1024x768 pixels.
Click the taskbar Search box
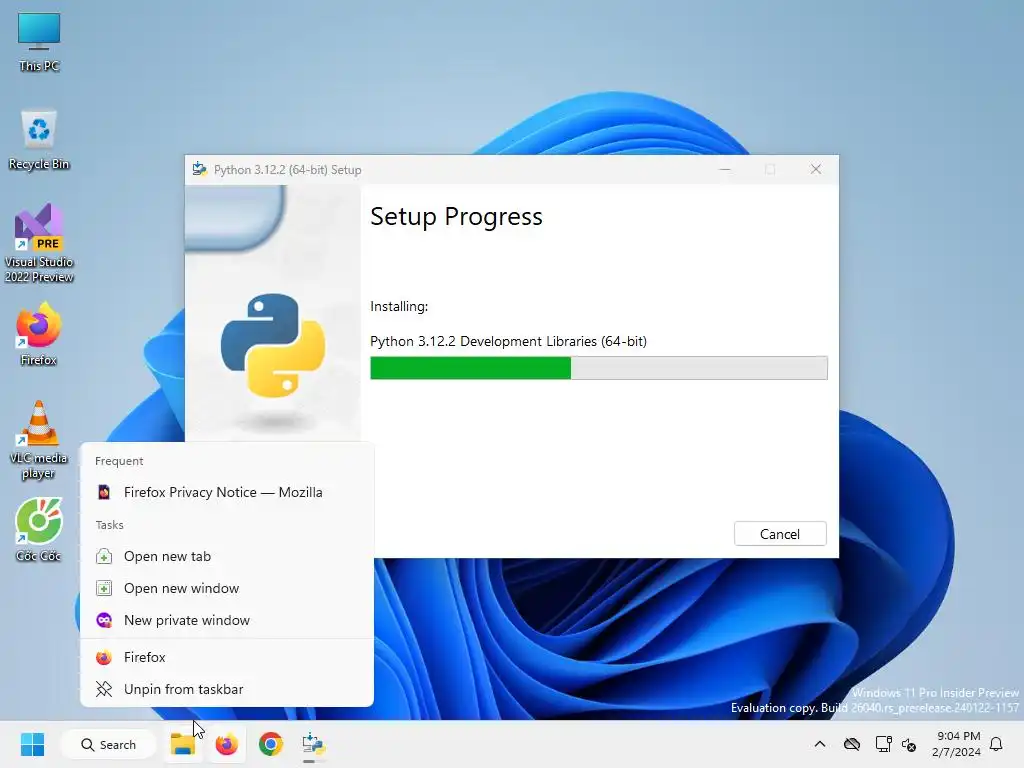point(108,744)
